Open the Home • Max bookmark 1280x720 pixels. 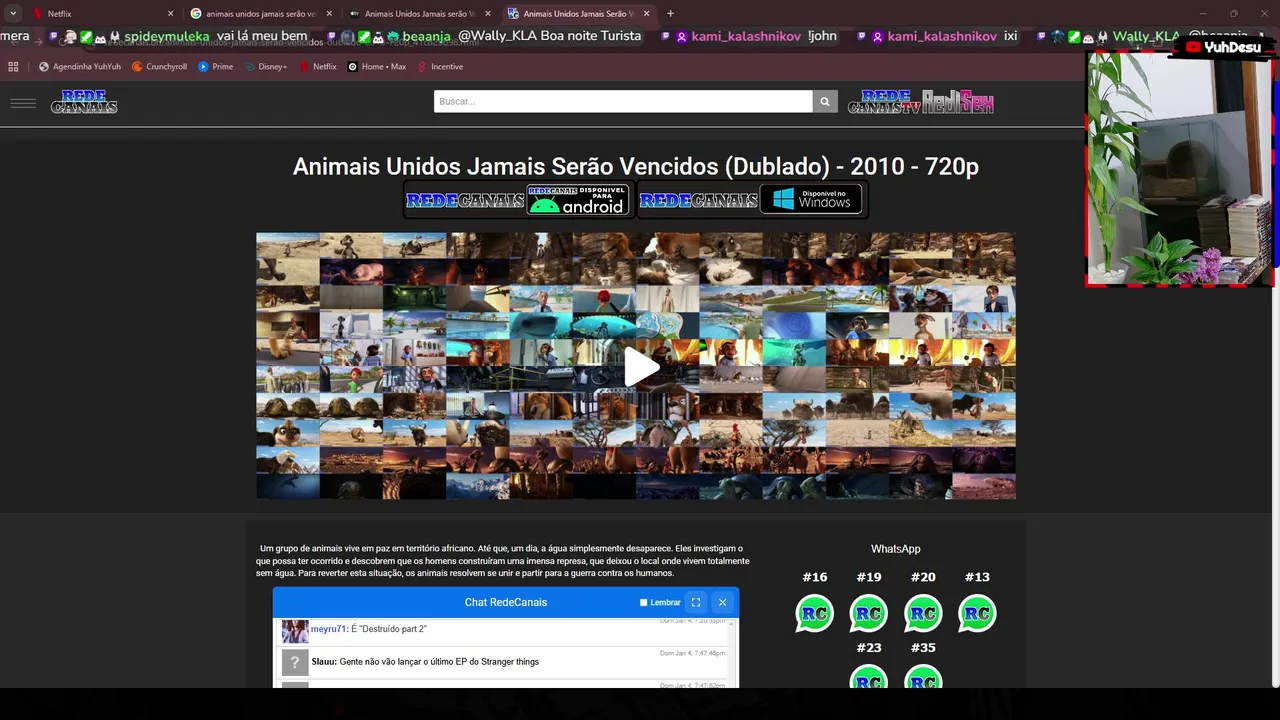click(x=377, y=67)
